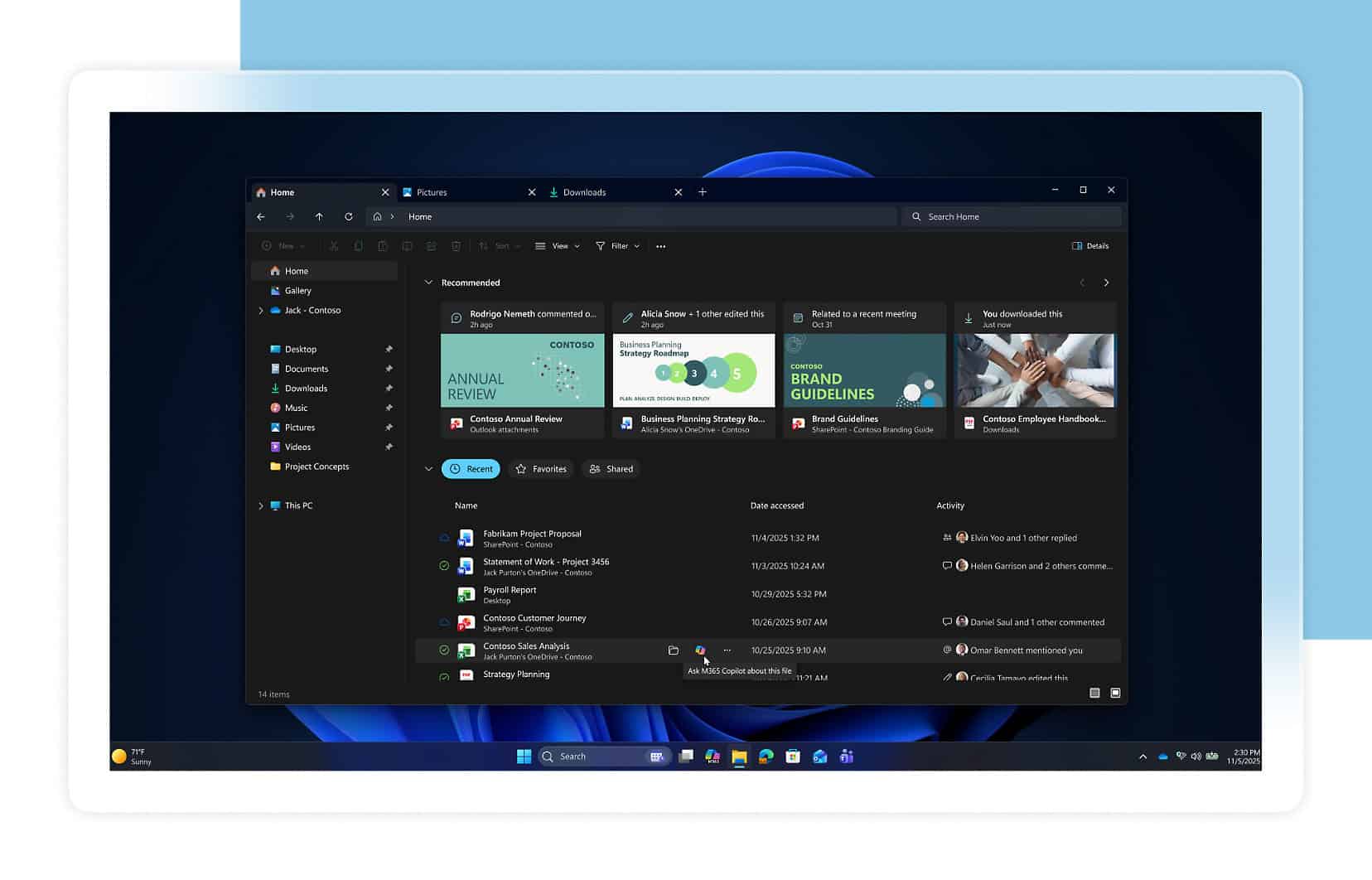Toggle the Details pane

(1090, 246)
